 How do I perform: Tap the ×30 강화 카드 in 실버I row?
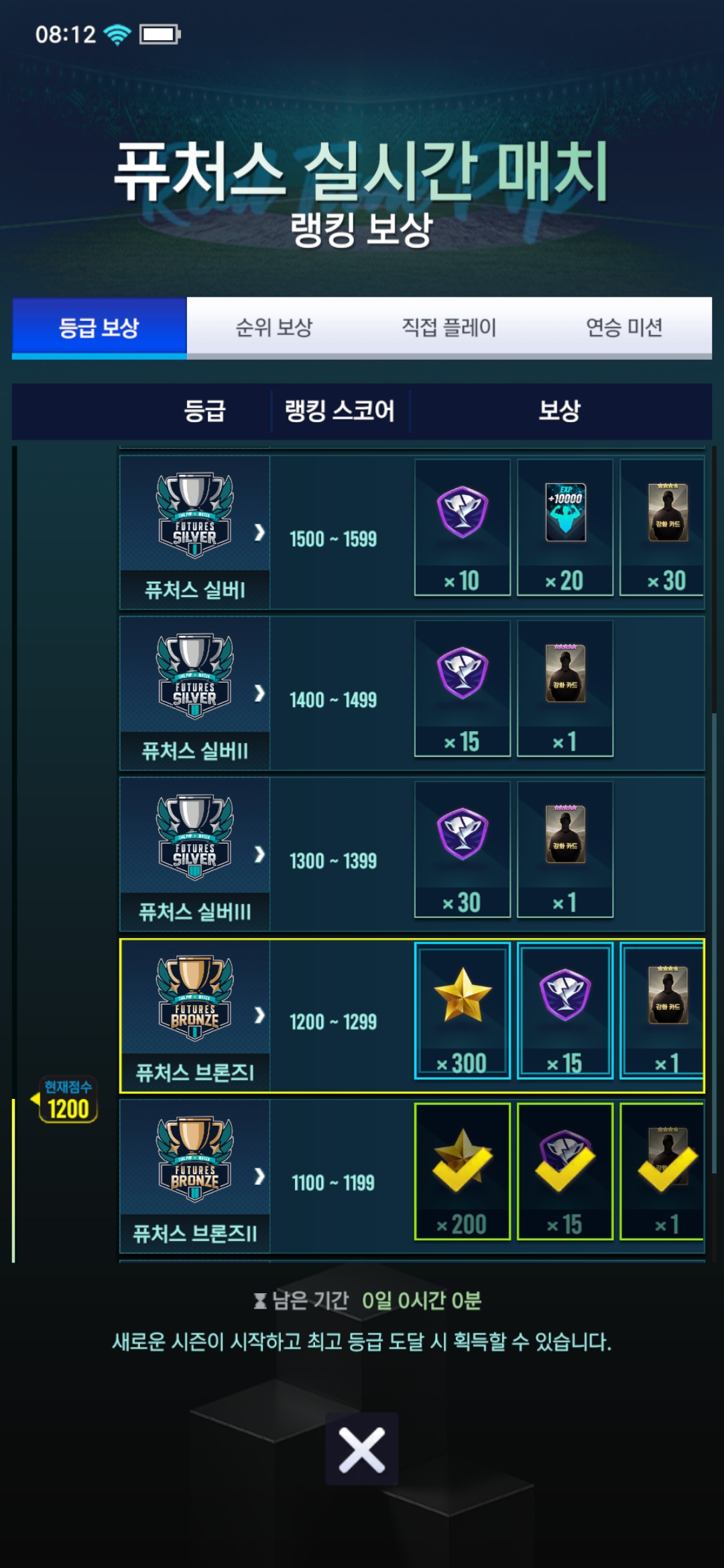coord(662,527)
